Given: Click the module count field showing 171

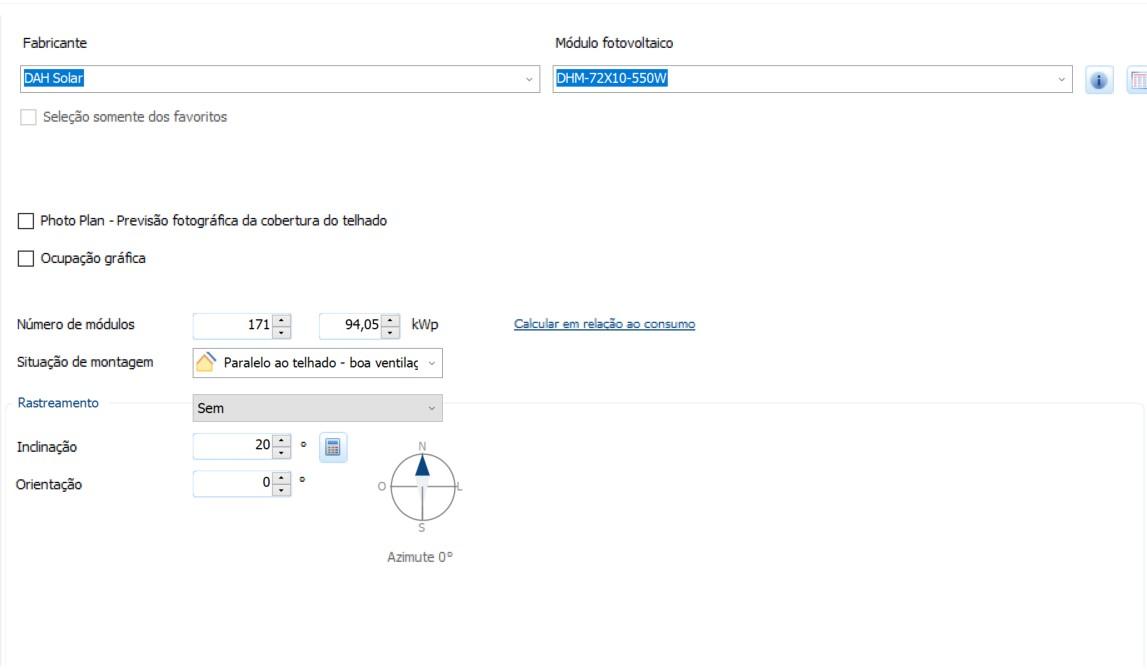Looking at the screenshot, I should [x=233, y=325].
